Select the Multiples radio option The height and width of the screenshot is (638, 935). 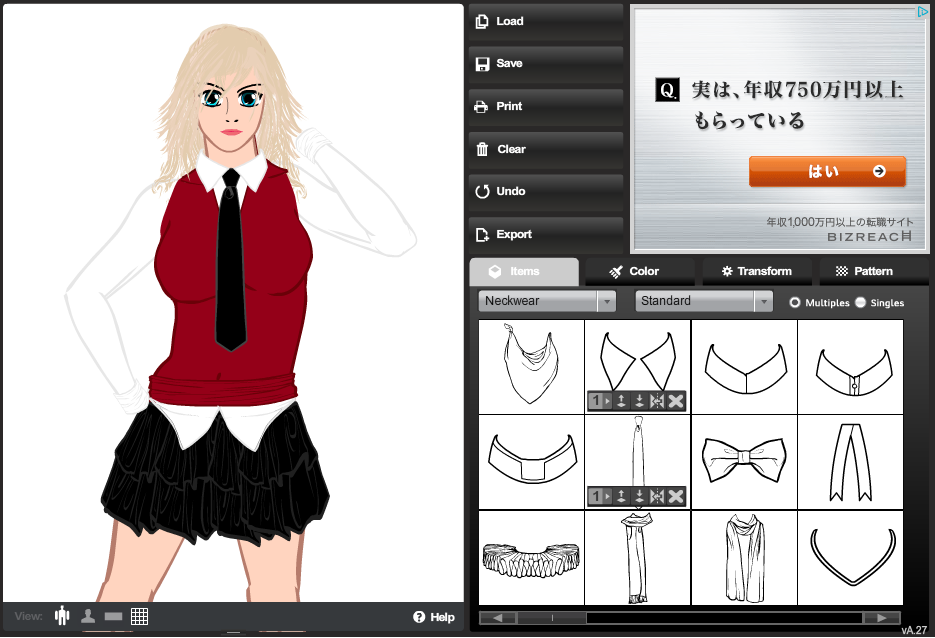pyautogui.click(x=795, y=302)
